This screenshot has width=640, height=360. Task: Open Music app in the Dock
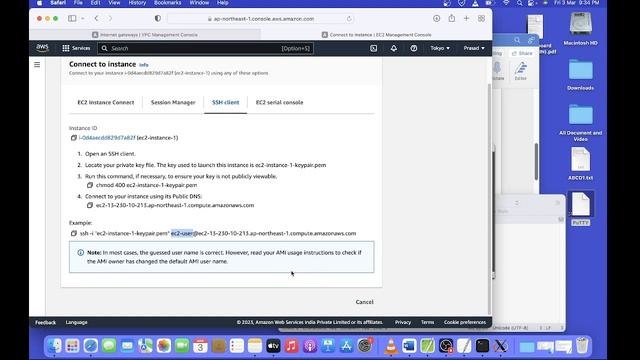click(291, 346)
